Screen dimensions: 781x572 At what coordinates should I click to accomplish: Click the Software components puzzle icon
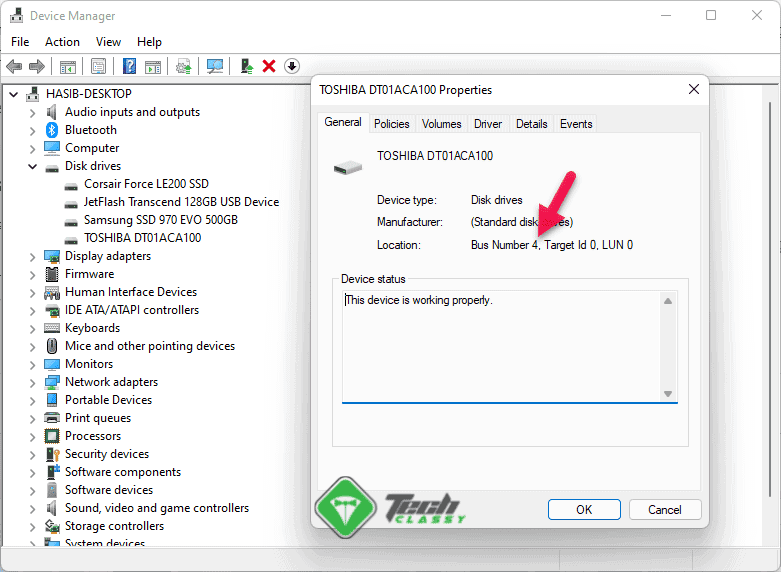(52, 472)
